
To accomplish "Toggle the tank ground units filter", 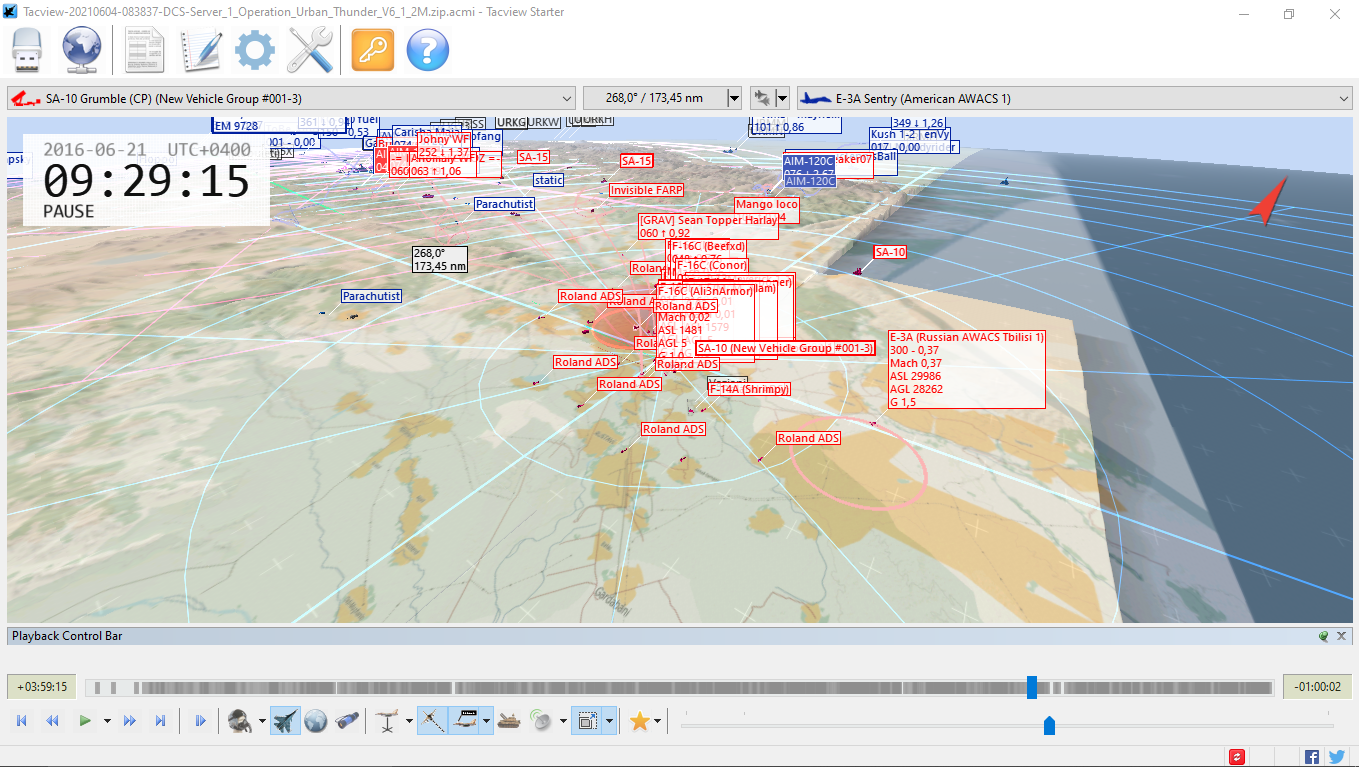I will pyautogui.click(x=509, y=721).
